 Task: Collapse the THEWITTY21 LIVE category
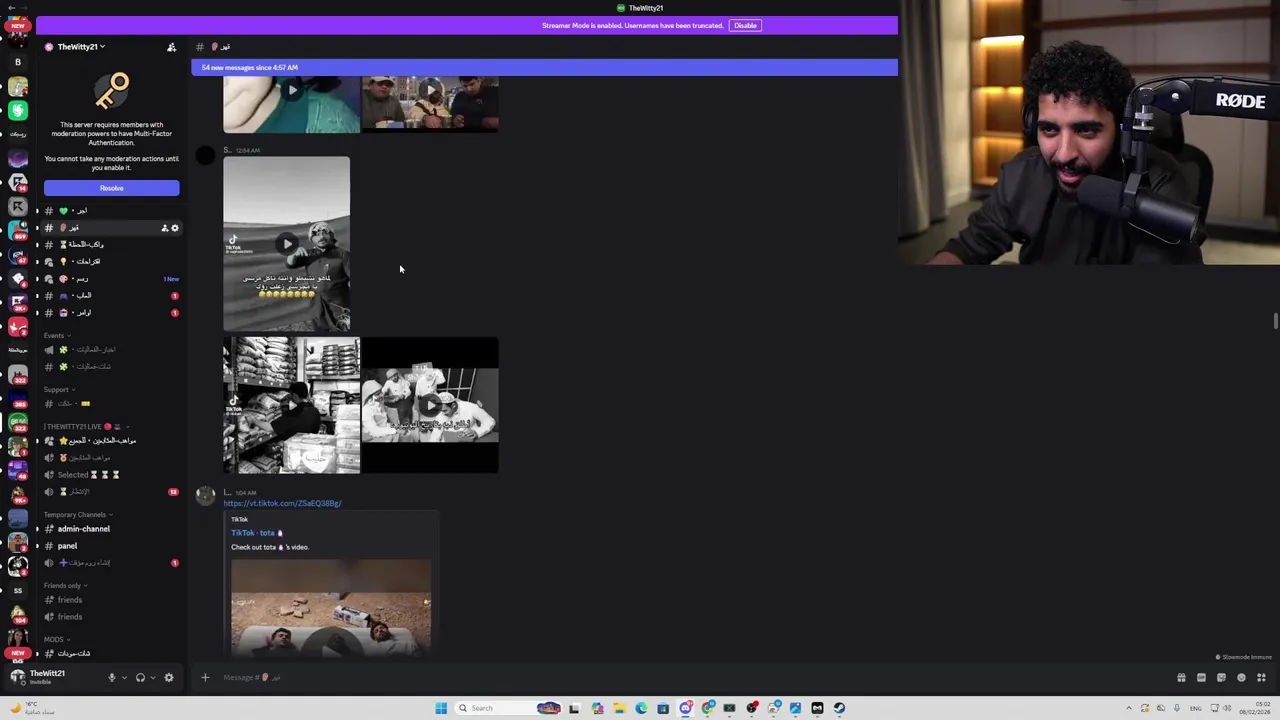[x=86, y=427]
